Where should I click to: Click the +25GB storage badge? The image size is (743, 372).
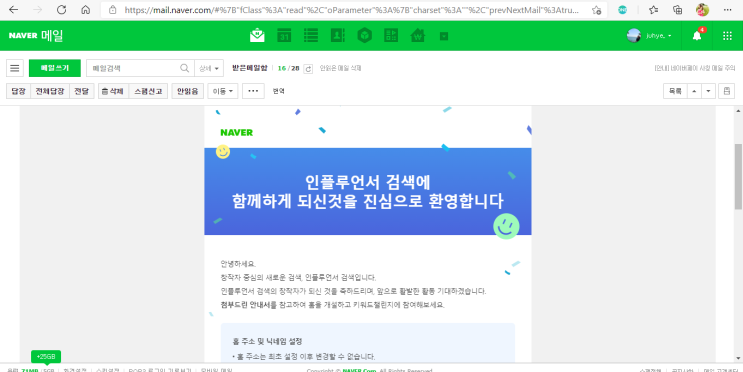[46, 356]
